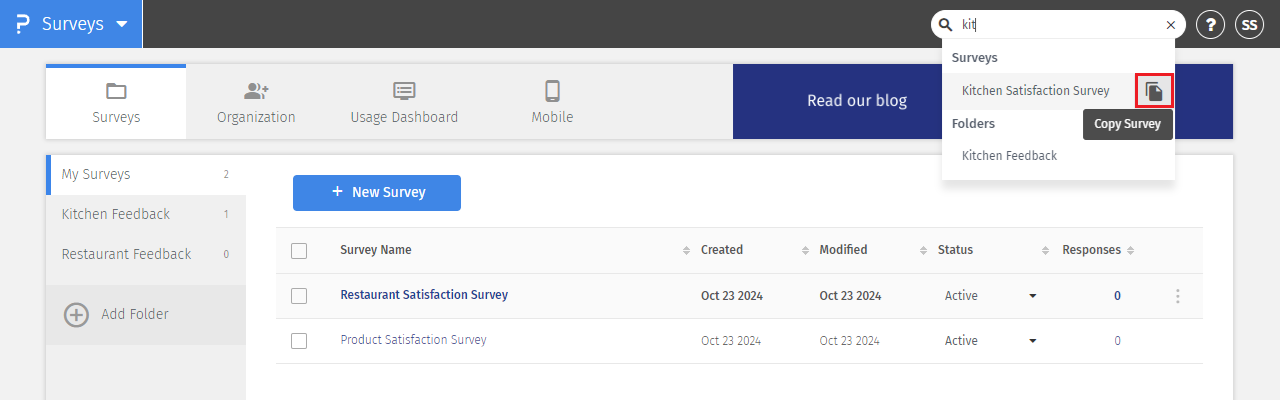Screen dimensions: 1280x400
Task: Open the Kitchen Feedback folder in sidebar
Action: (x=146, y=214)
